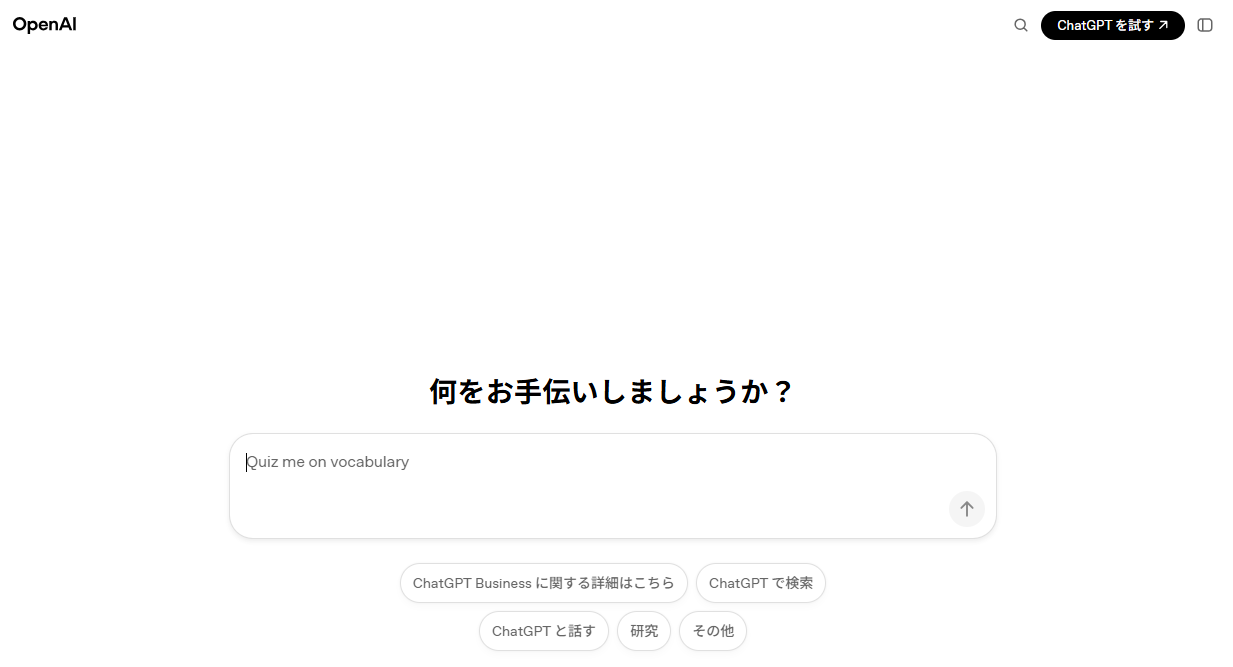Click the text cursor in the prompt box
Viewport: 1233px width, 667px height.
point(247,462)
